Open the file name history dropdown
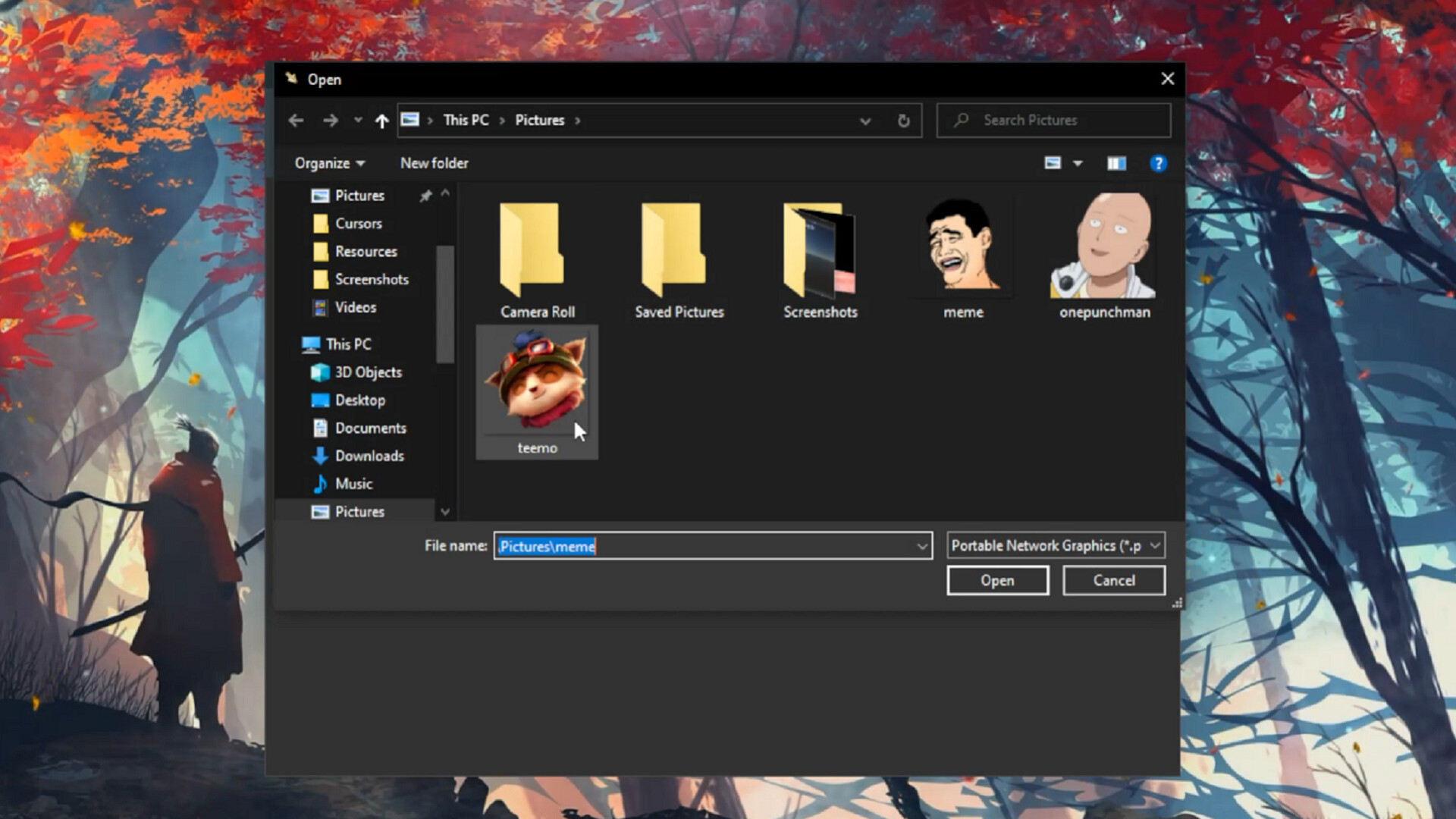The image size is (1456, 819). tap(921, 545)
